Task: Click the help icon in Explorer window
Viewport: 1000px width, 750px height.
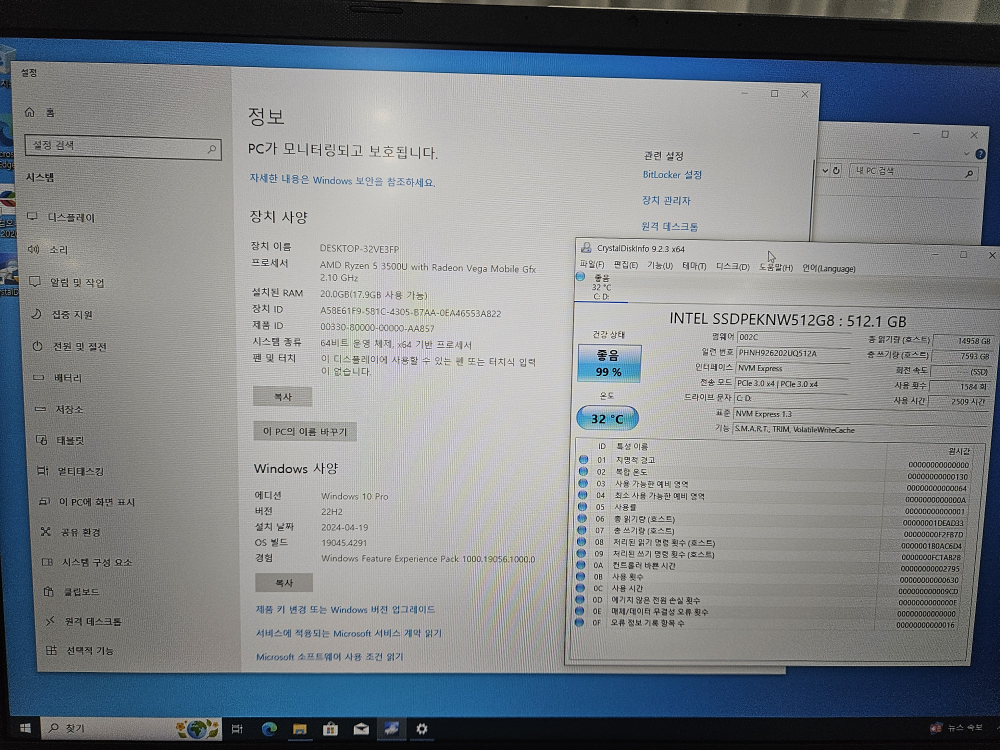Action: click(x=980, y=154)
